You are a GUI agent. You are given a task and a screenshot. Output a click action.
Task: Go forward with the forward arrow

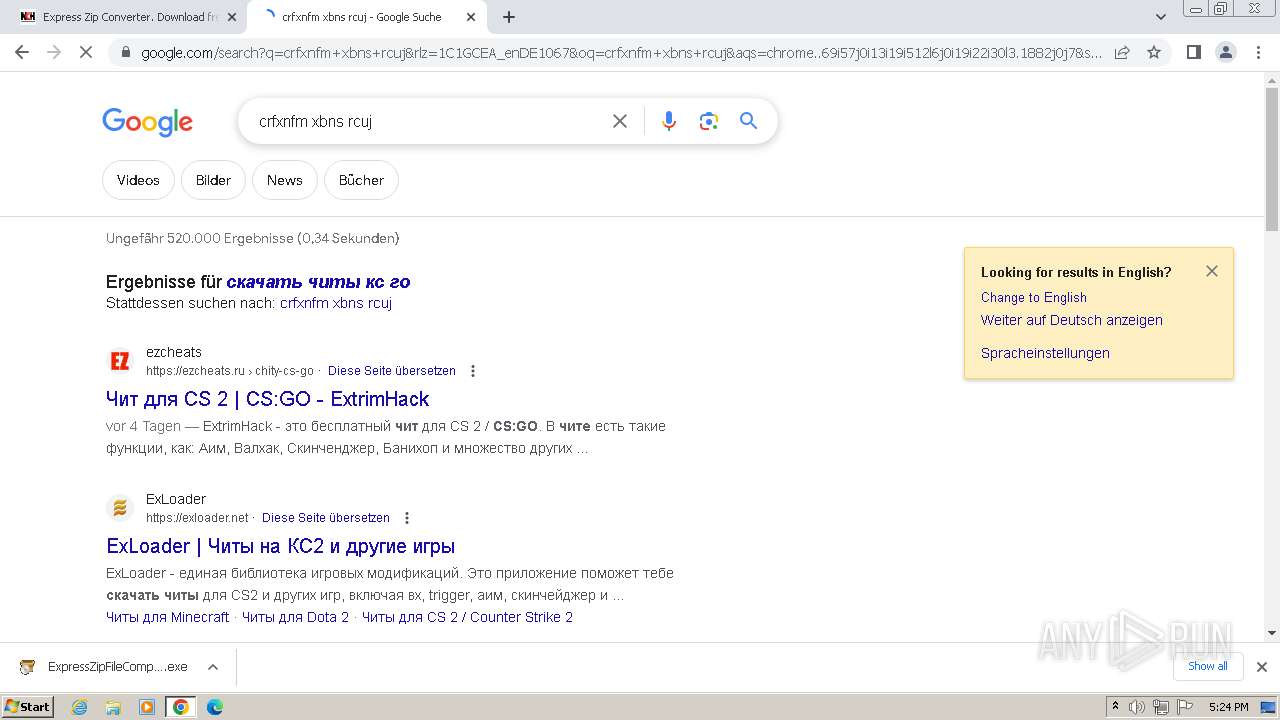tap(54, 52)
